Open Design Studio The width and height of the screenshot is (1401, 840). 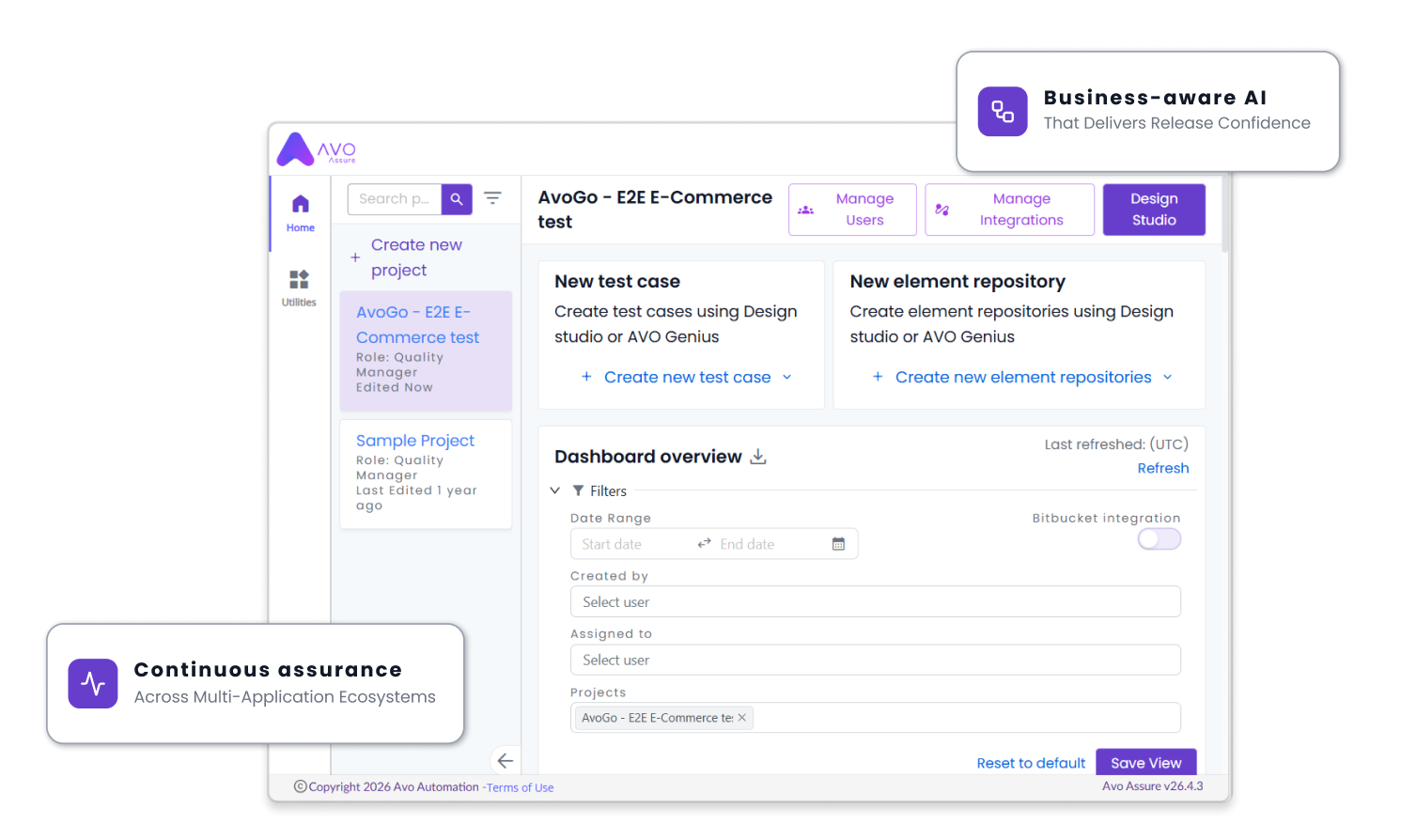click(x=1154, y=210)
